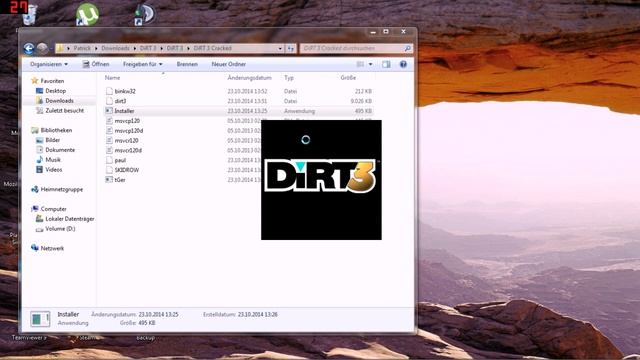Screen dimensions: 640x360
Task: Toggle the preview pane icon
Action: tap(386, 64)
